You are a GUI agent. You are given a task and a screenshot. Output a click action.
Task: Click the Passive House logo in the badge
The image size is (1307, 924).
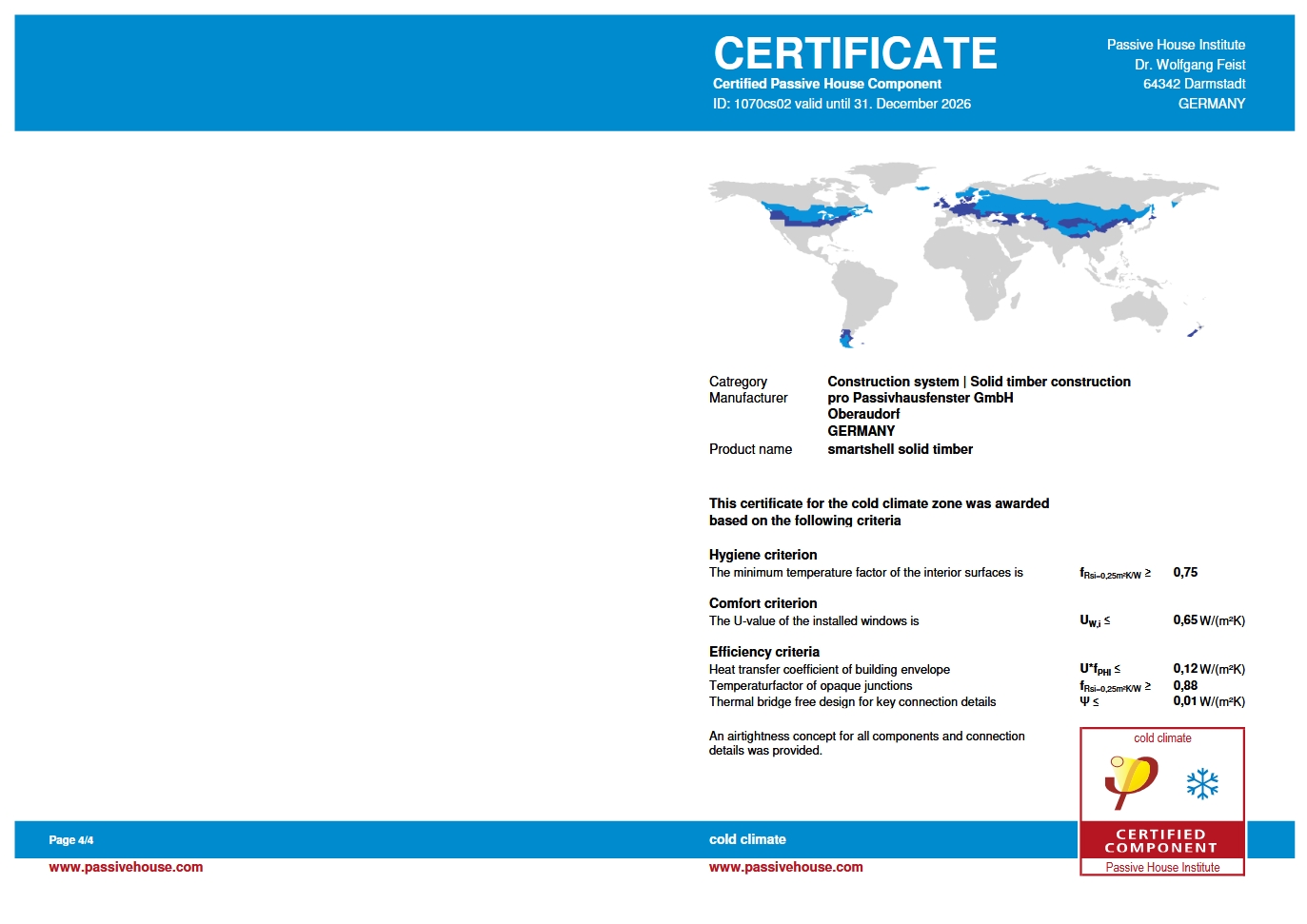tap(1132, 780)
